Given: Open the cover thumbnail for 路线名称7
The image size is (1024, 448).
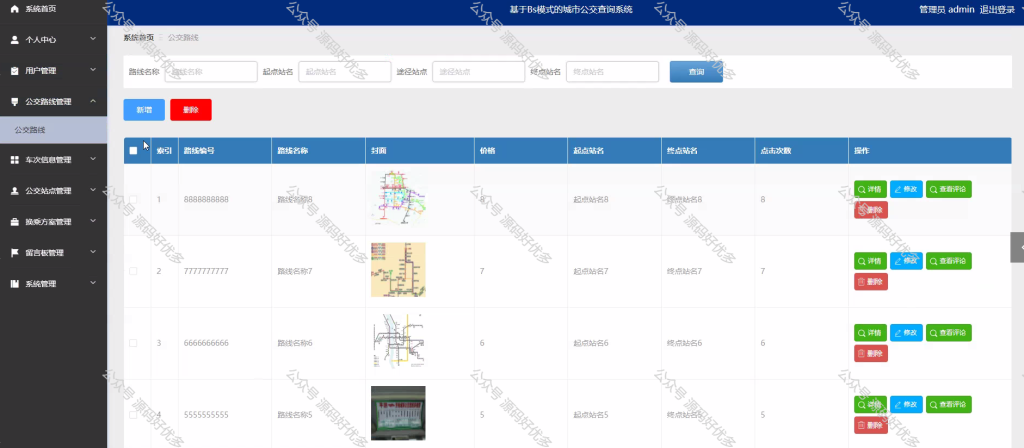Looking at the screenshot, I should point(398,270).
